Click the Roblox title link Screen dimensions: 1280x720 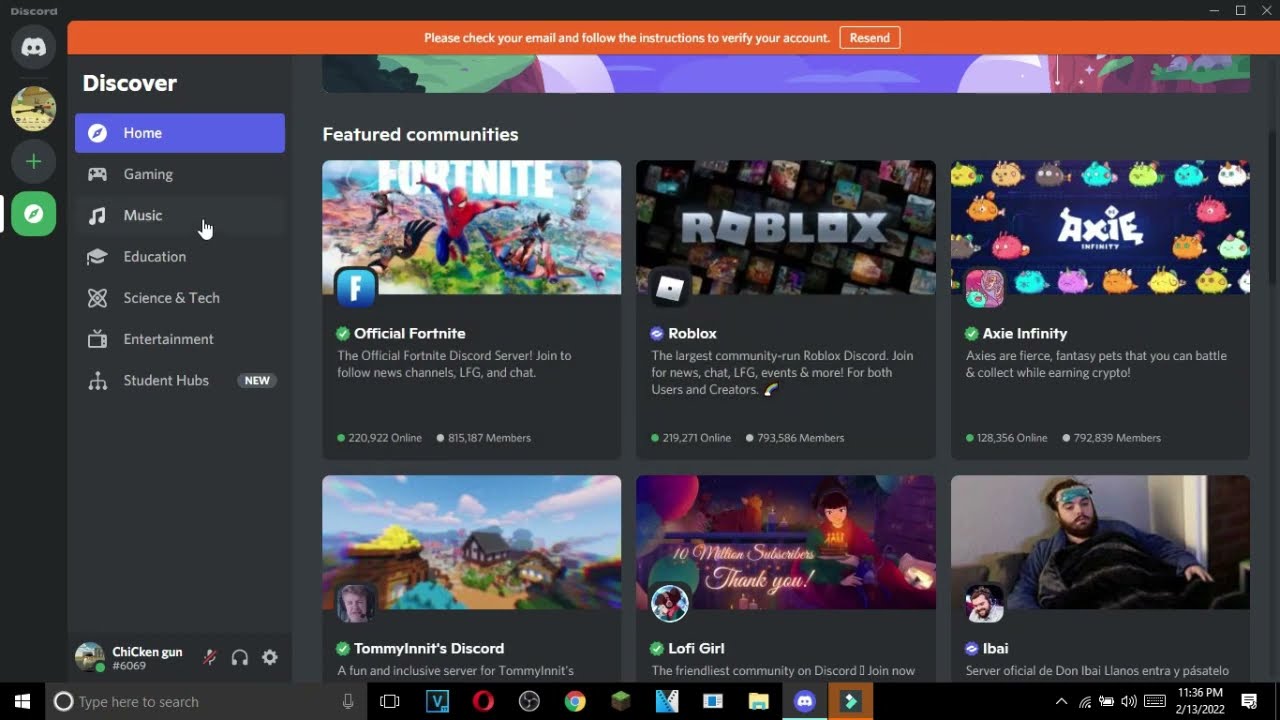[x=692, y=333]
